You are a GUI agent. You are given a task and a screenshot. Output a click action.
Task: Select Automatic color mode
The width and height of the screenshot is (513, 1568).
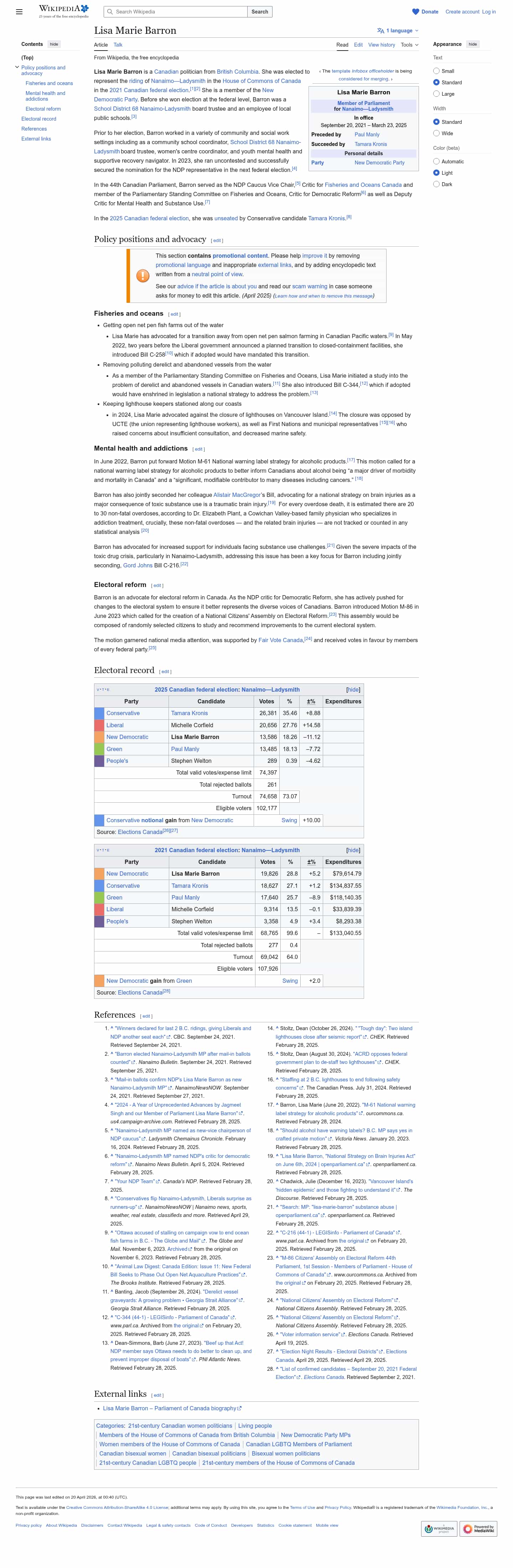tap(436, 161)
